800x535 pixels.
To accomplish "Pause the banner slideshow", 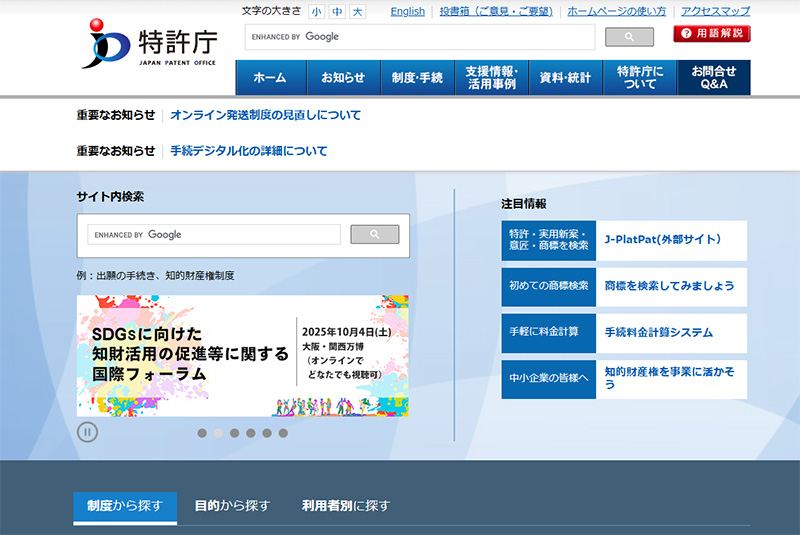I will tap(87, 432).
